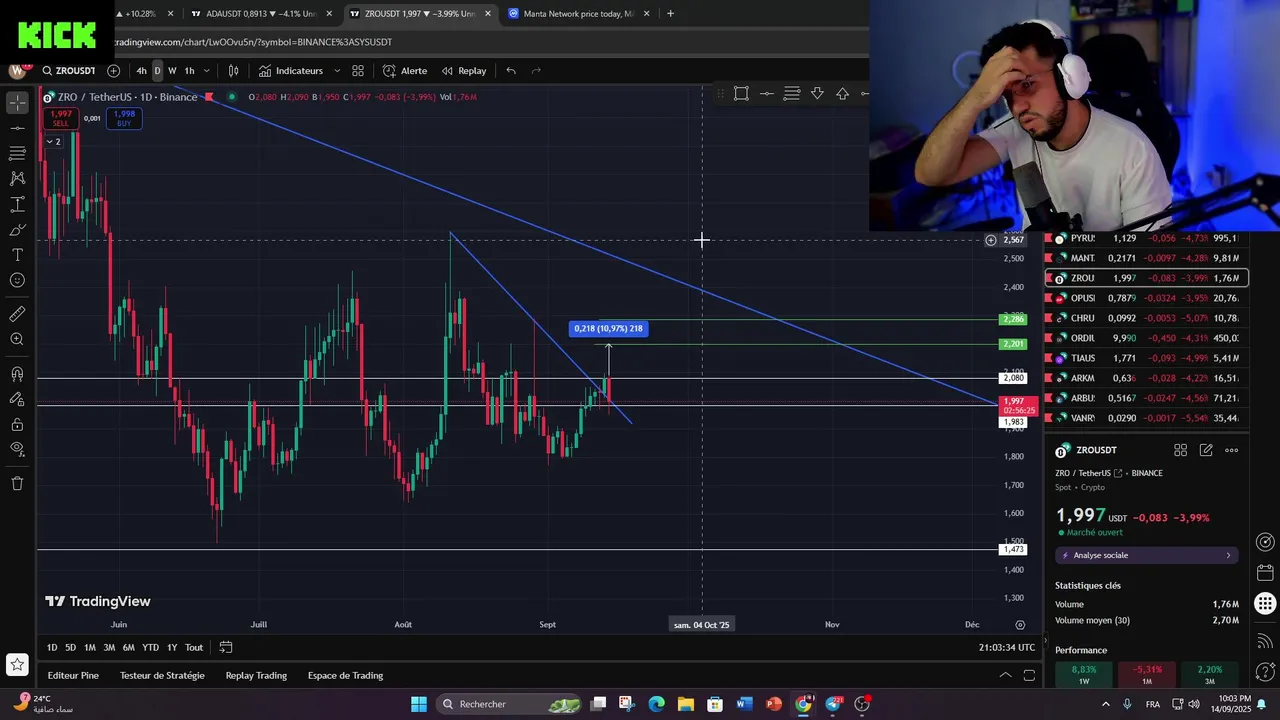Screen dimensions: 1280x720
Task: Click the red SELL 1,997 button
Action: 61,118
